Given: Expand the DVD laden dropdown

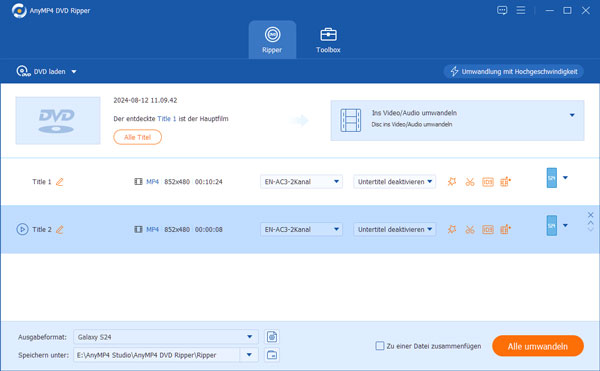Looking at the screenshot, I should coord(74,72).
